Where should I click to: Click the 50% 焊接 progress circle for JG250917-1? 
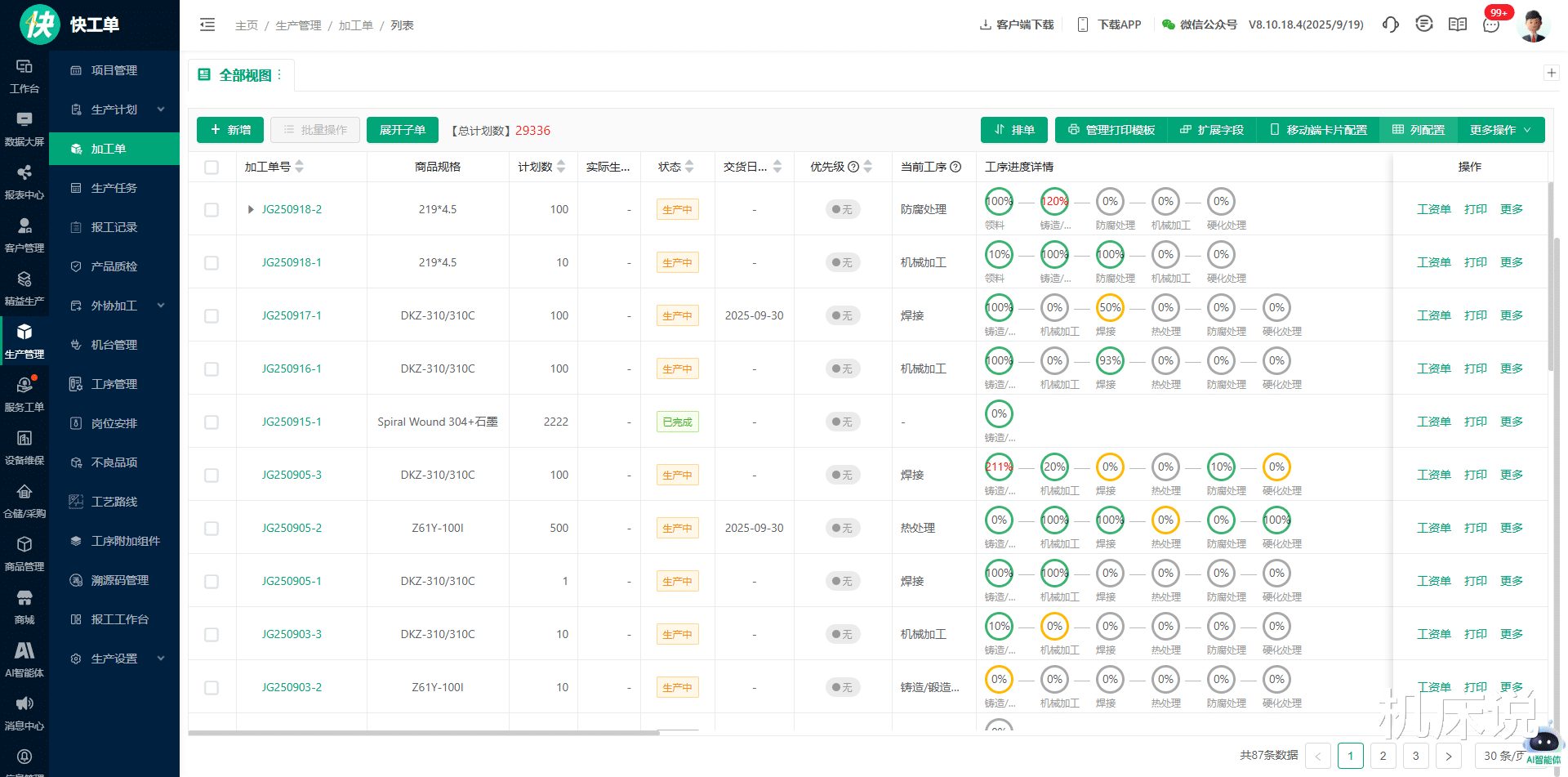click(1110, 308)
